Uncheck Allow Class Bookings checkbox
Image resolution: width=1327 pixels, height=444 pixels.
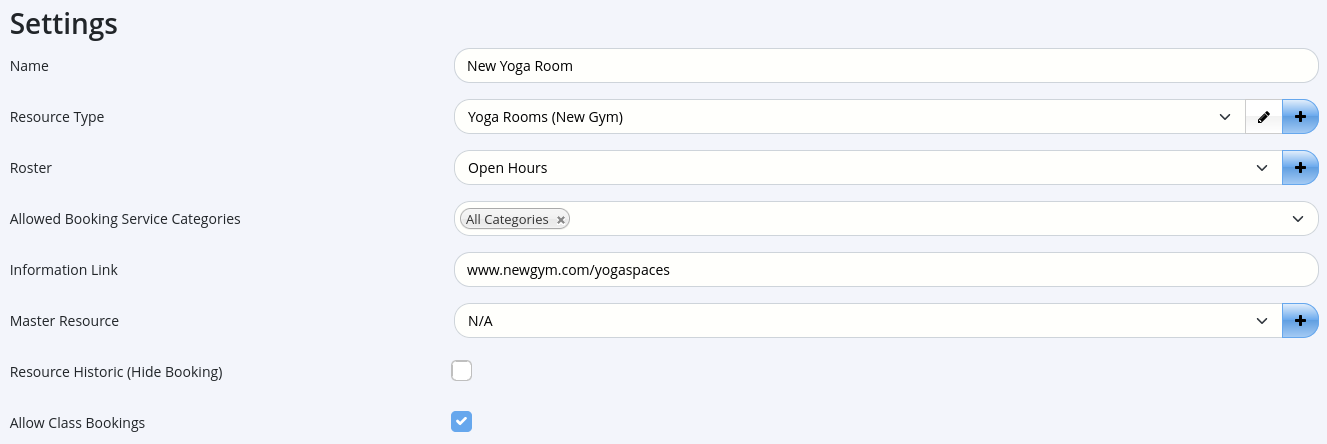pos(461,422)
